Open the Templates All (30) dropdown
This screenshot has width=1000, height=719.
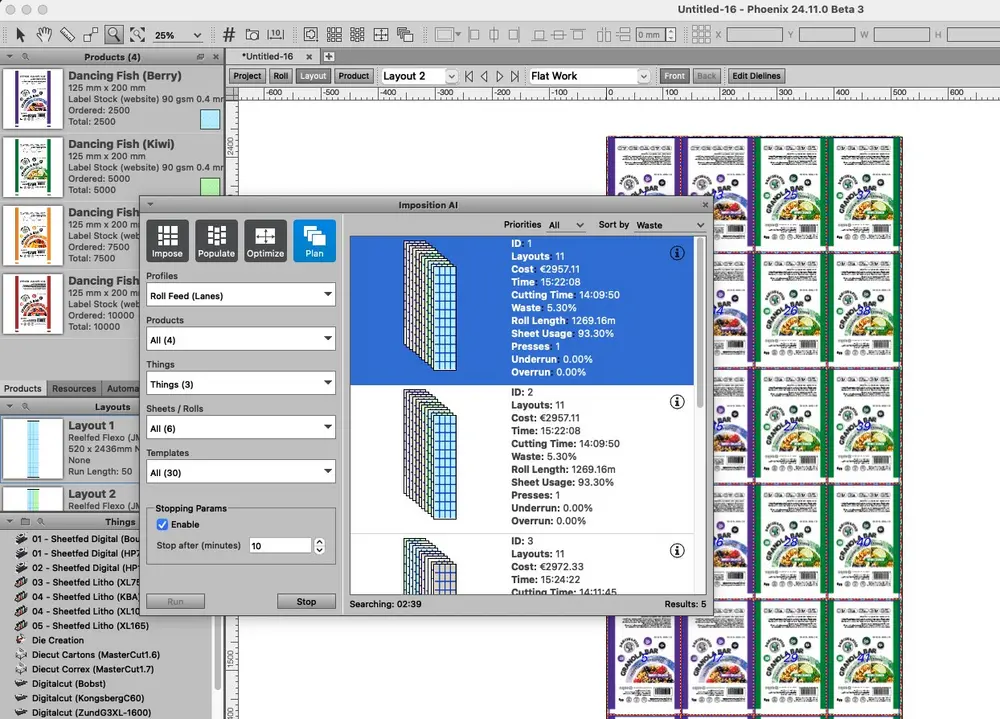pos(241,472)
